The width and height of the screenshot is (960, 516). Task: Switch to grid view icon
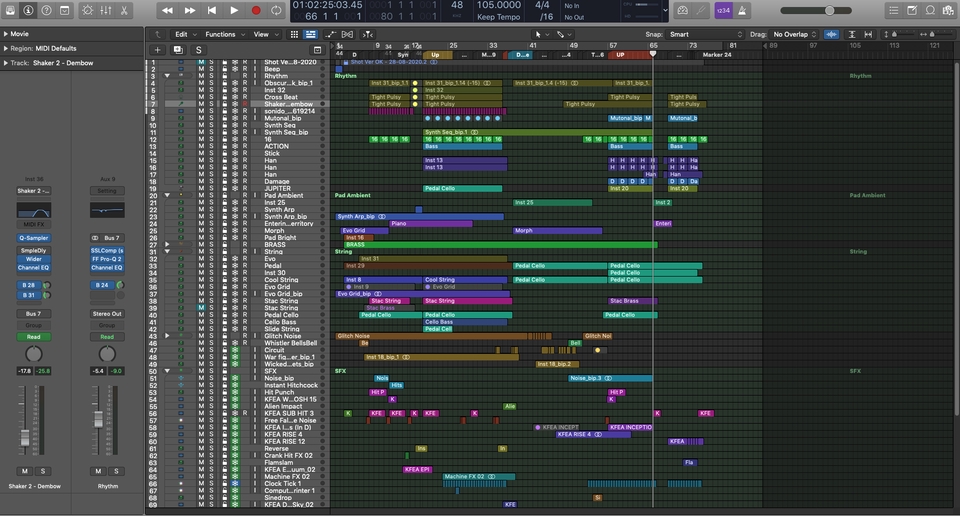294,34
